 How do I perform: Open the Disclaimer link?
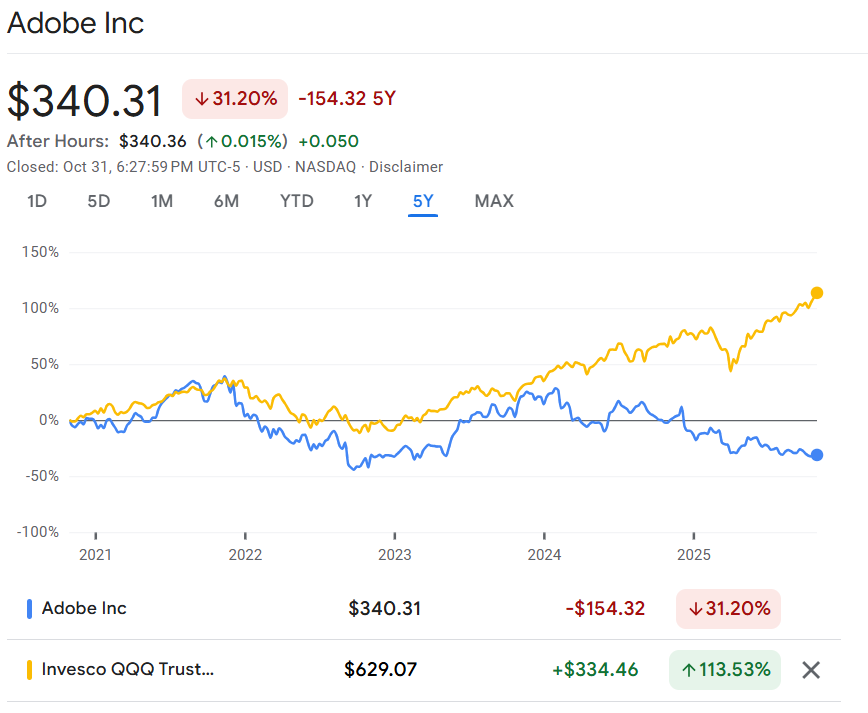(x=406, y=167)
